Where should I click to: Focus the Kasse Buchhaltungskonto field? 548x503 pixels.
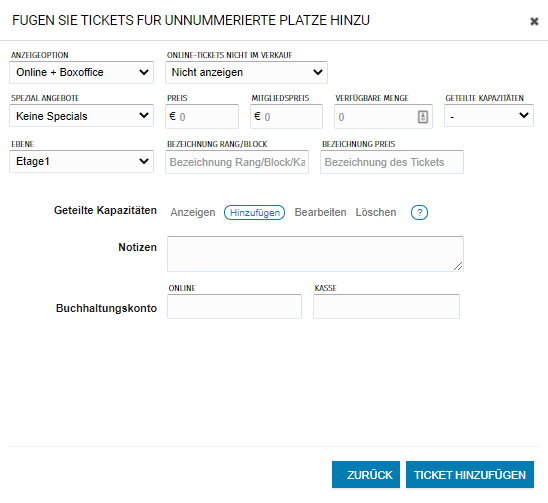(x=386, y=306)
